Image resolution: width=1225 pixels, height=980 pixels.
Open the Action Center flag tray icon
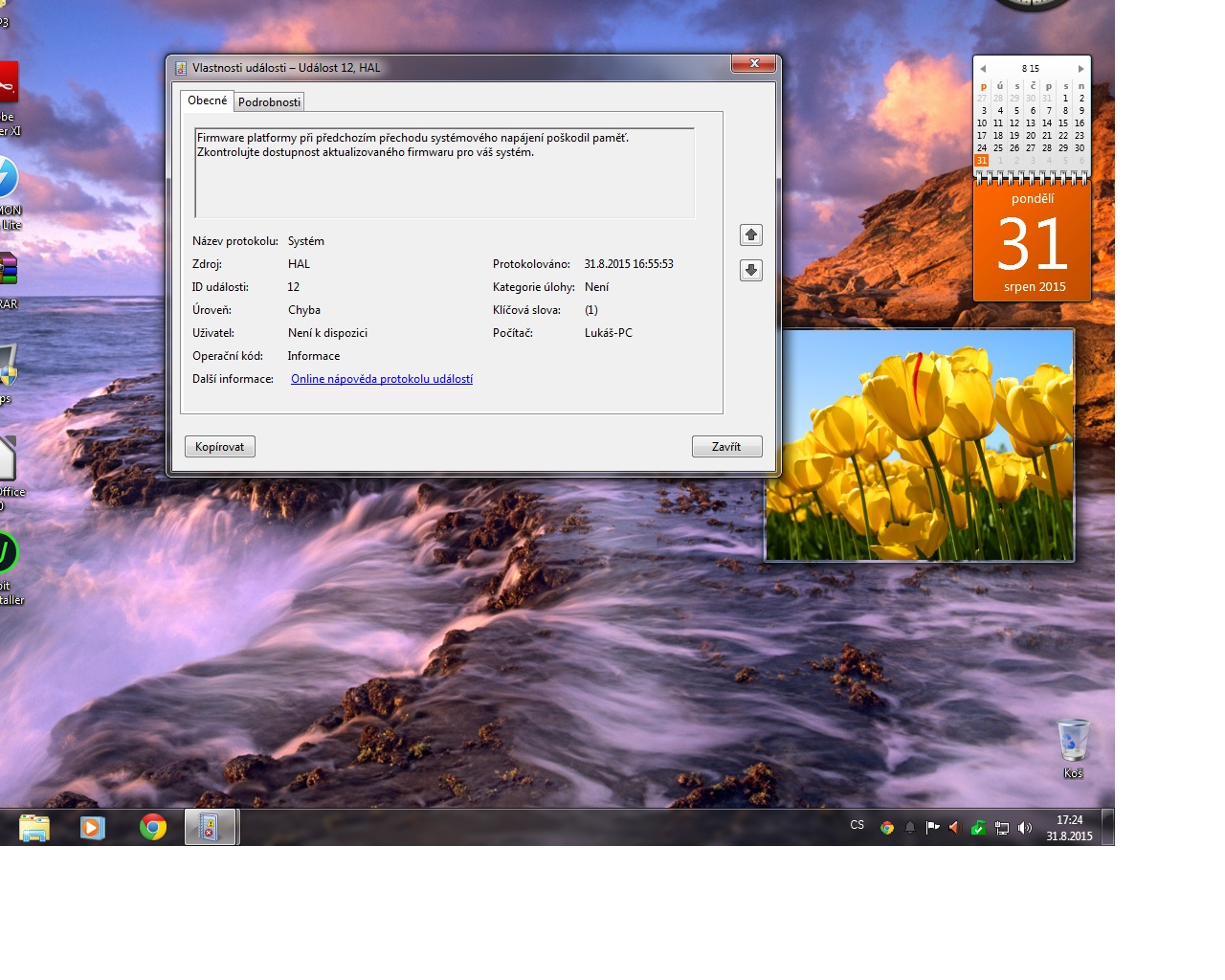click(932, 828)
